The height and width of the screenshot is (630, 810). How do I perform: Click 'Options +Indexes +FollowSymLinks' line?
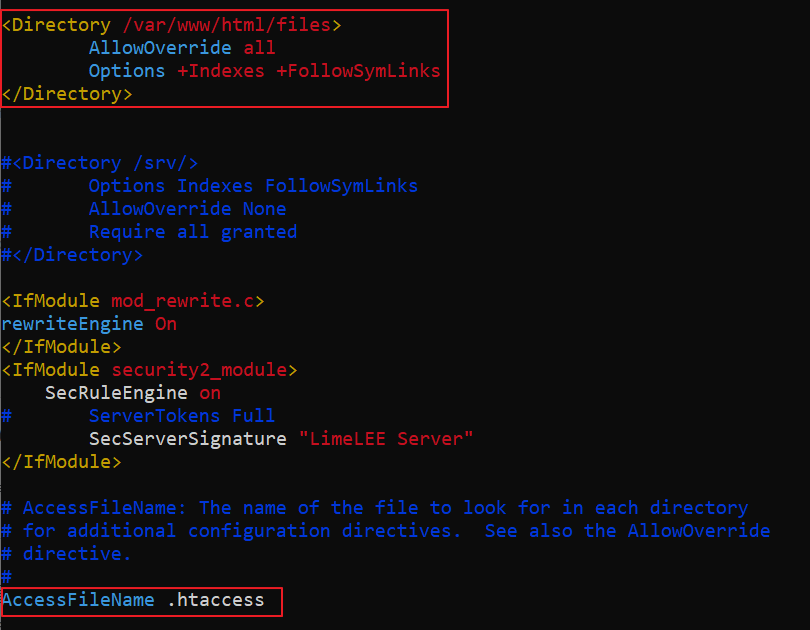[x=264, y=71]
